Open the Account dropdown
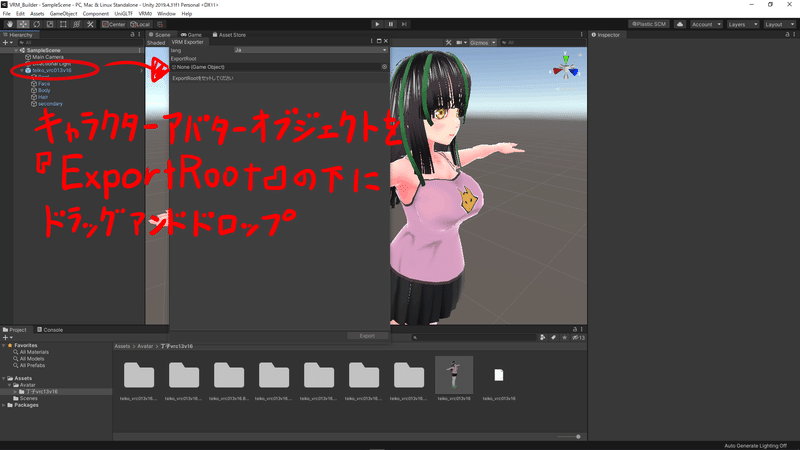 click(706, 24)
